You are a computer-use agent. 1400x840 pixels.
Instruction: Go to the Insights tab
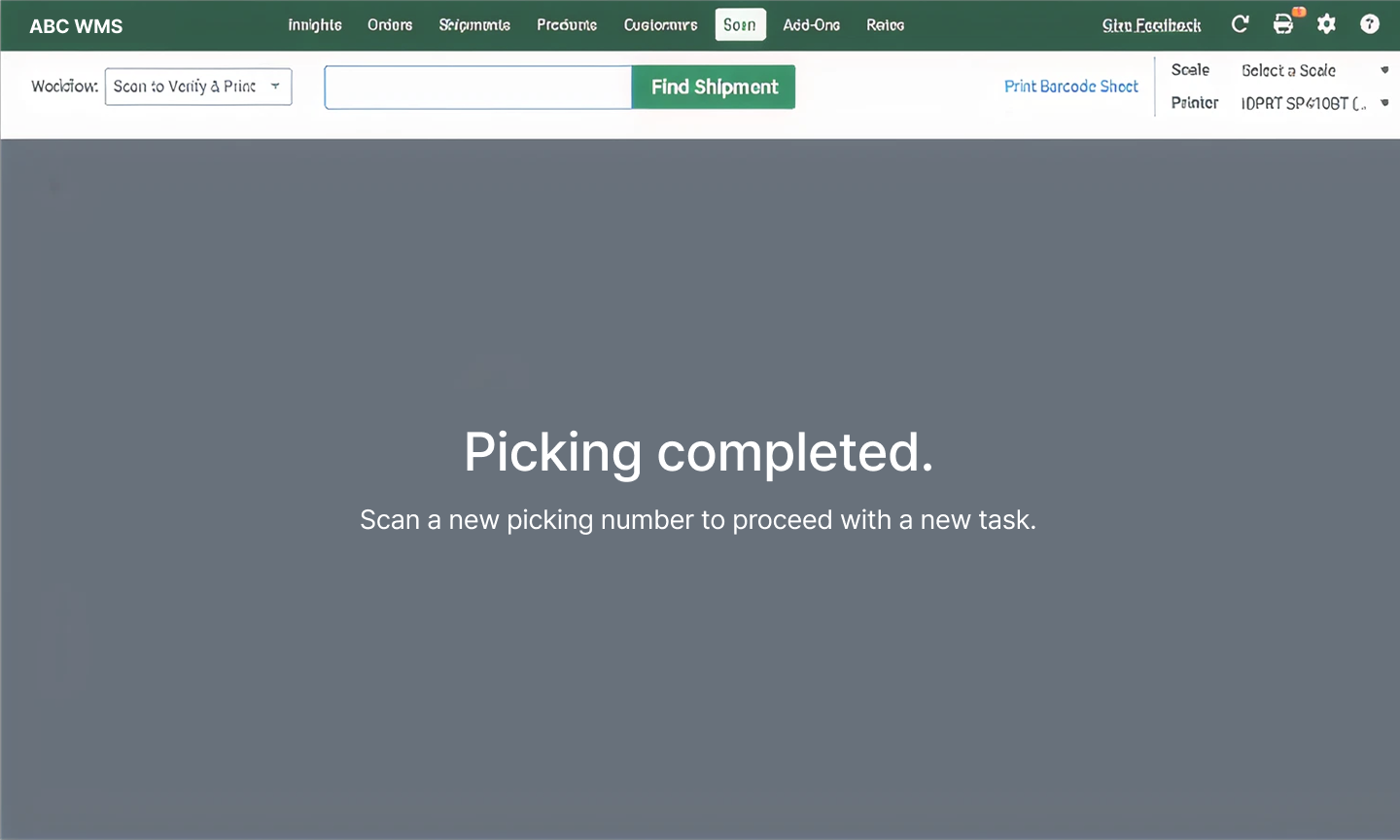click(x=314, y=25)
